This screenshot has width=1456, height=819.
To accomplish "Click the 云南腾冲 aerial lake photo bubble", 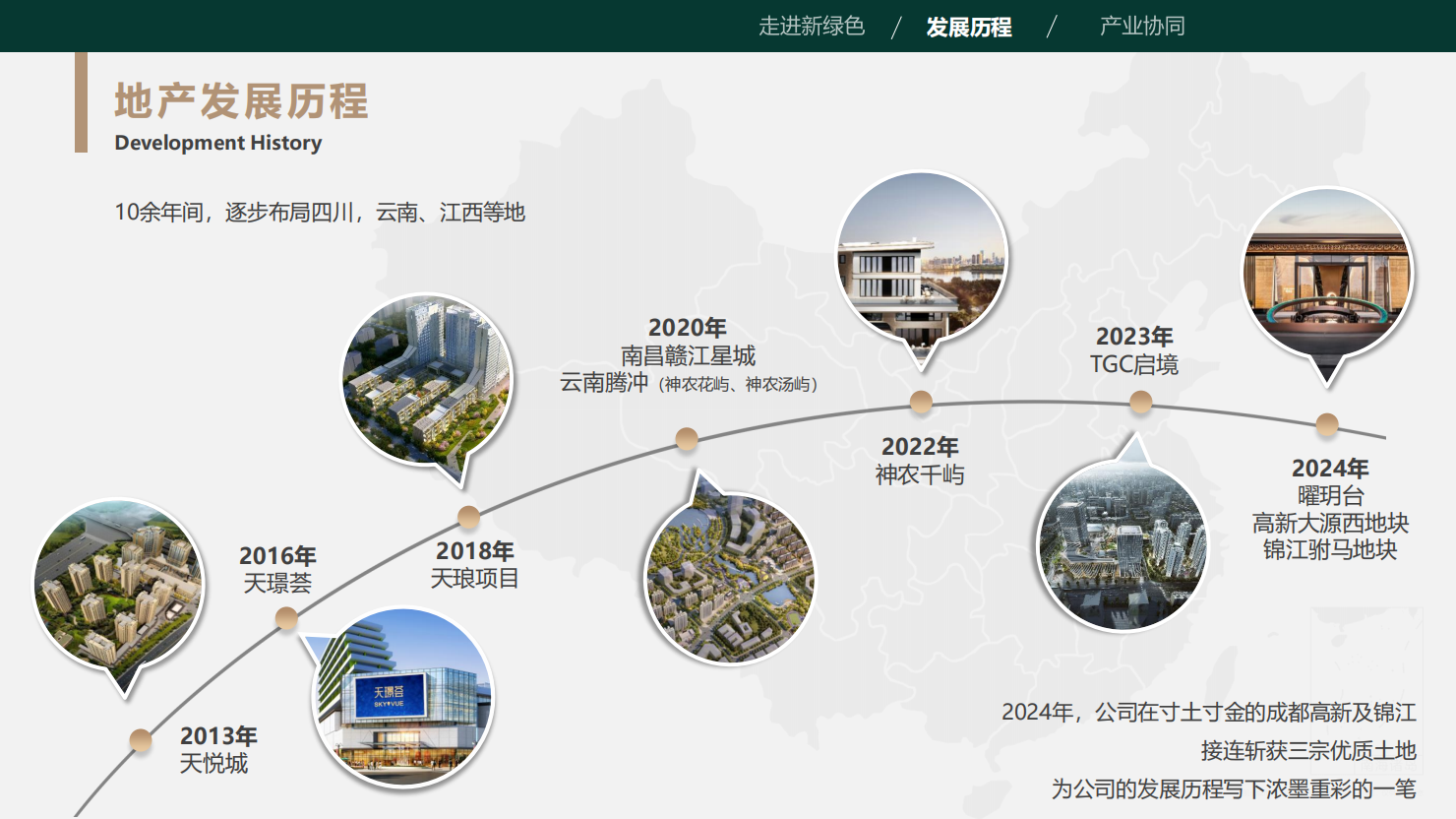I will pos(729,577).
